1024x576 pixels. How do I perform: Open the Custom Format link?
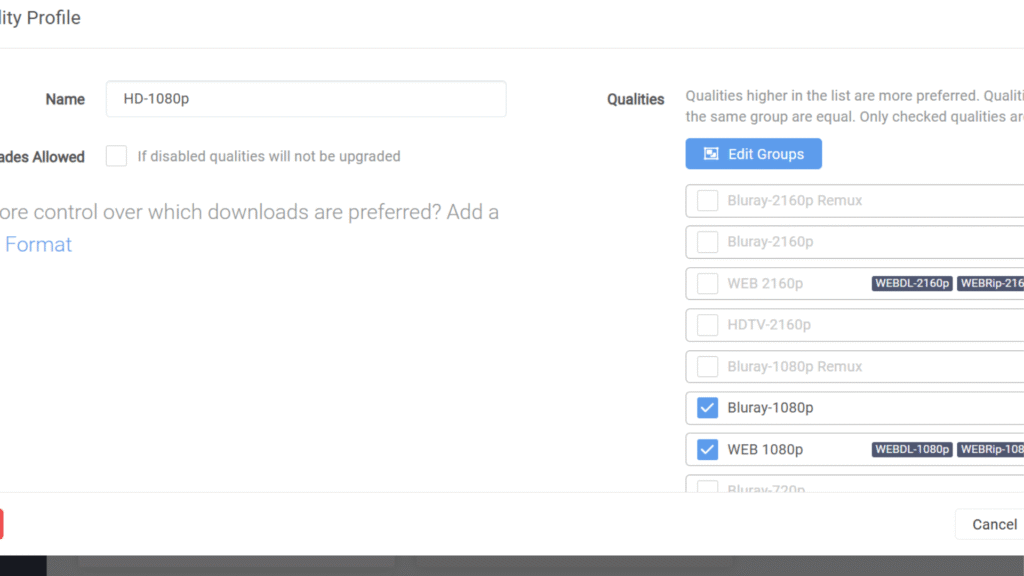click(x=38, y=244)
